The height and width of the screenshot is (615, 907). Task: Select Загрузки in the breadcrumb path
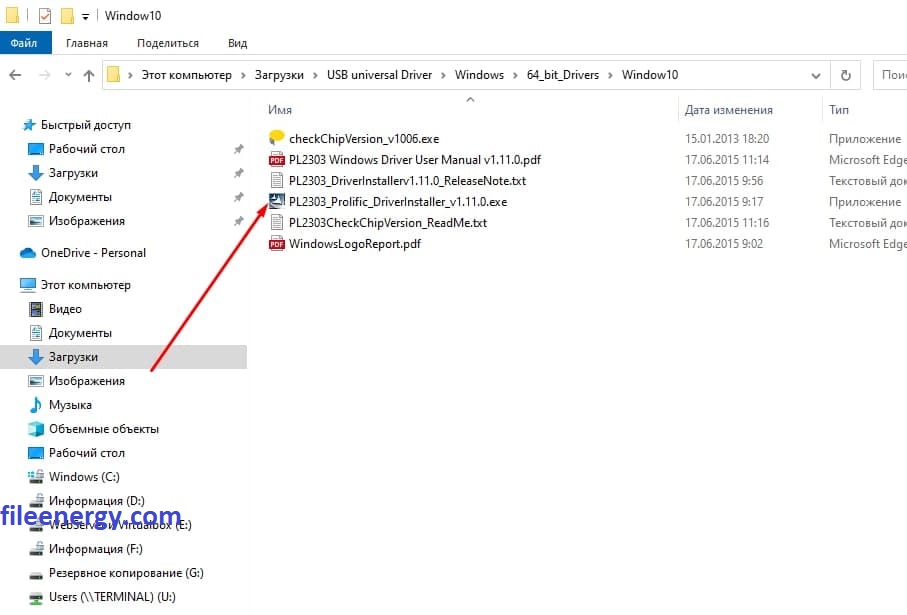click(x=279, y=75)
